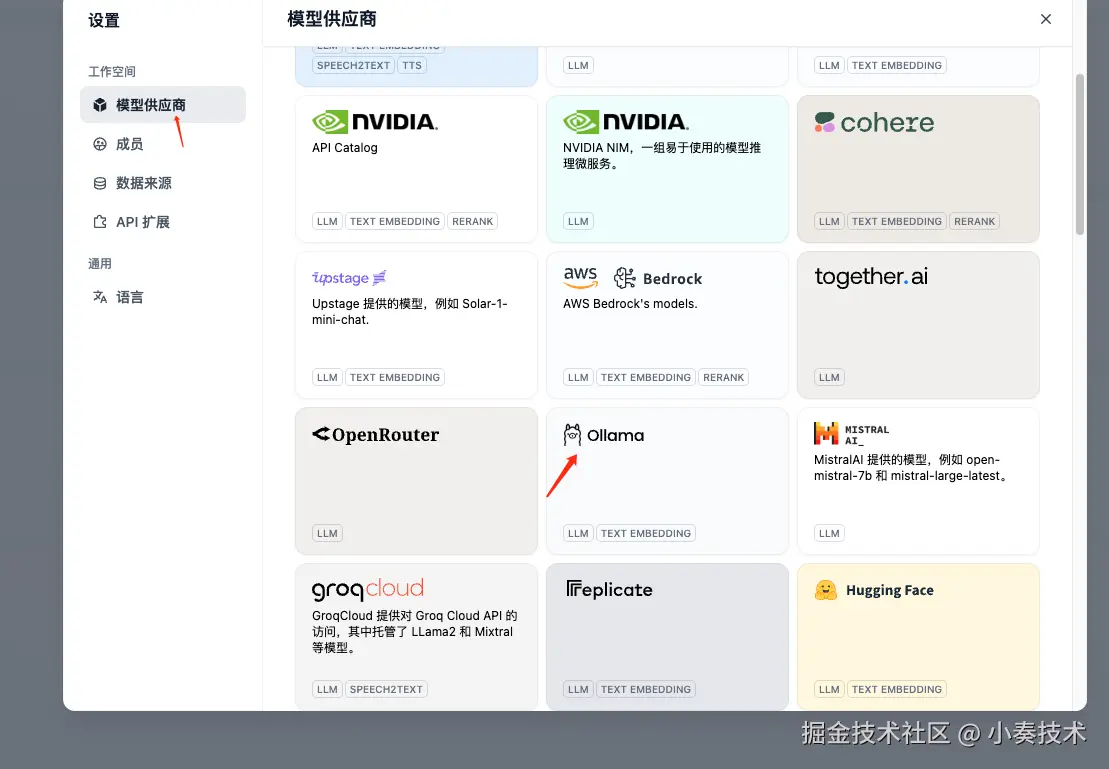Click the TTS tag on top-left card

point(412,66)
